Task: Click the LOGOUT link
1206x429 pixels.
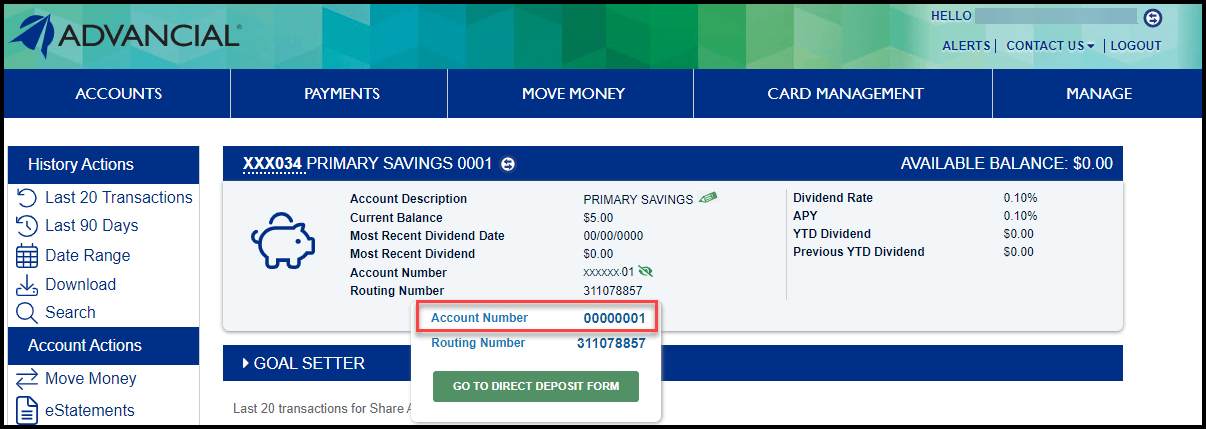Action: tap(1135, 46)
